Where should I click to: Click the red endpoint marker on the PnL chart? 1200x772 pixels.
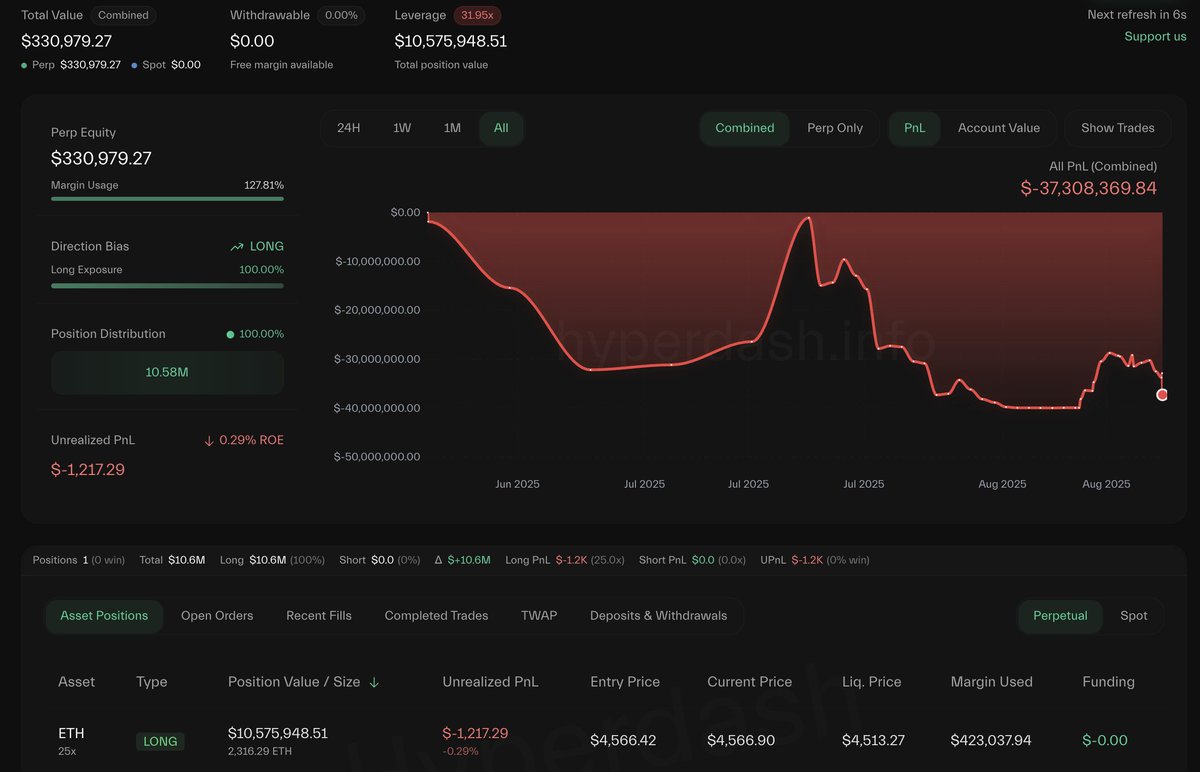tap(1162, 395)
